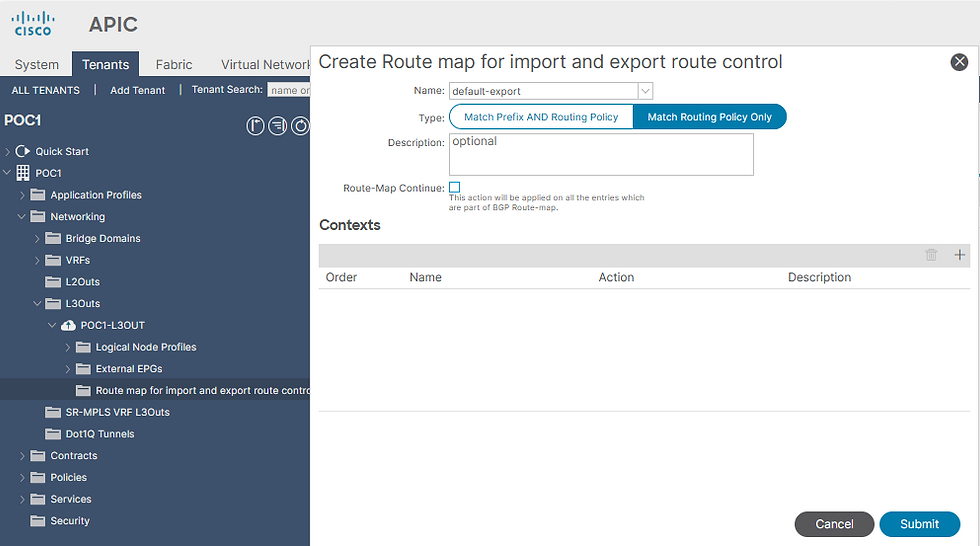Click the trash icon in Contexts table

point(931,255)
